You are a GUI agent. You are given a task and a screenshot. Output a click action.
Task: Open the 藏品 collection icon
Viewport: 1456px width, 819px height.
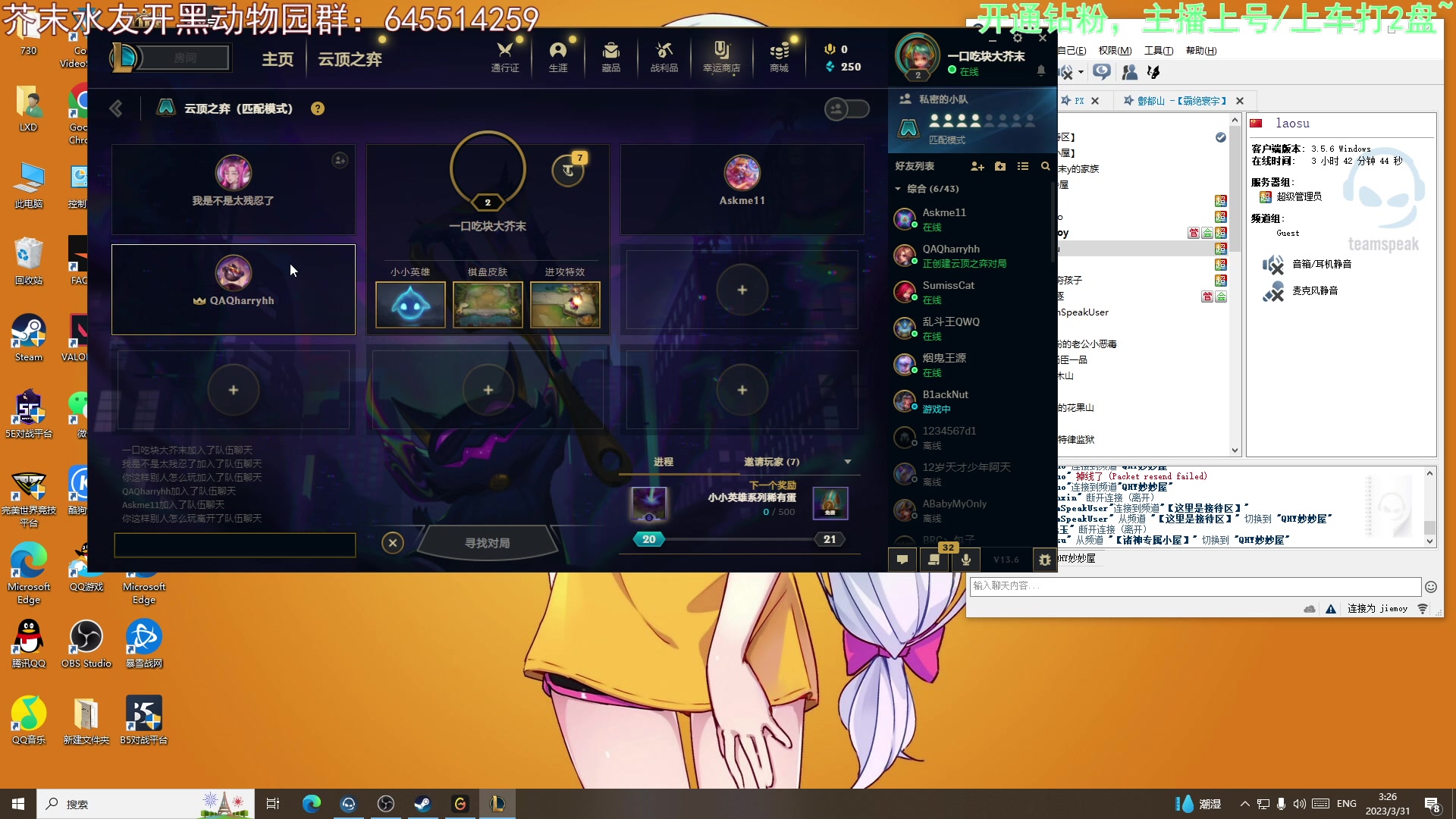coord(611,57)
